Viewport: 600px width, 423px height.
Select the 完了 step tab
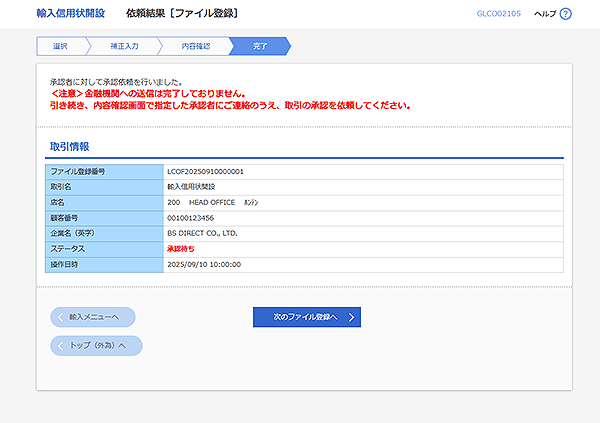click(x=260, y=46)
